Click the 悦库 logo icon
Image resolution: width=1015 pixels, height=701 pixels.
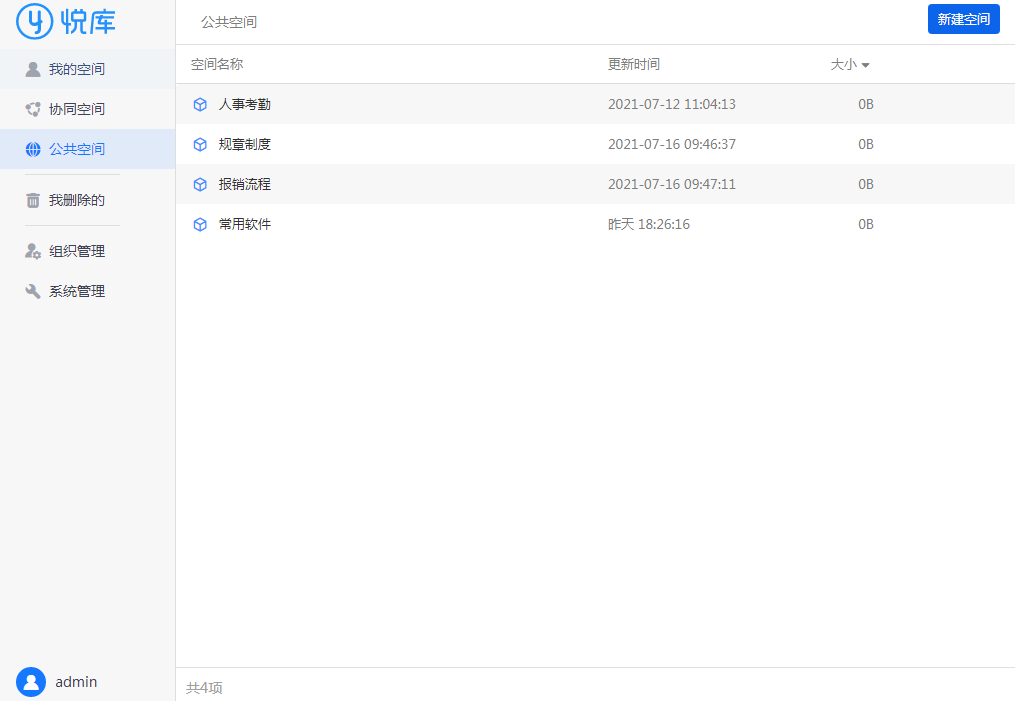(34, 21)
